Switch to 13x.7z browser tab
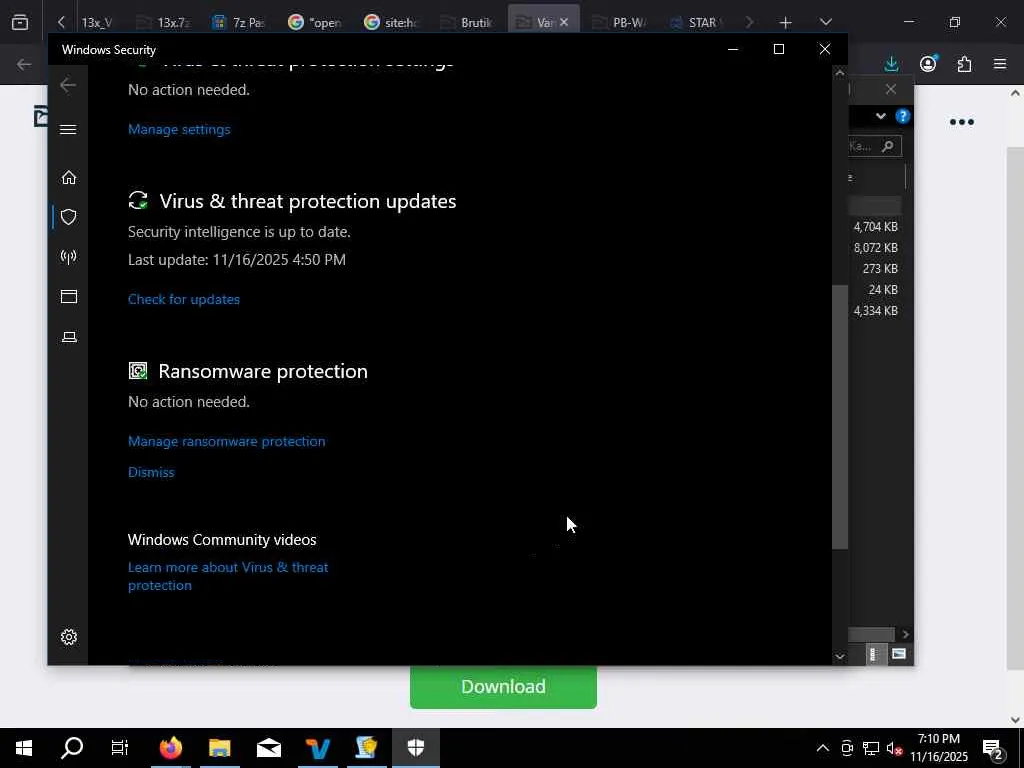 [163, 22]
